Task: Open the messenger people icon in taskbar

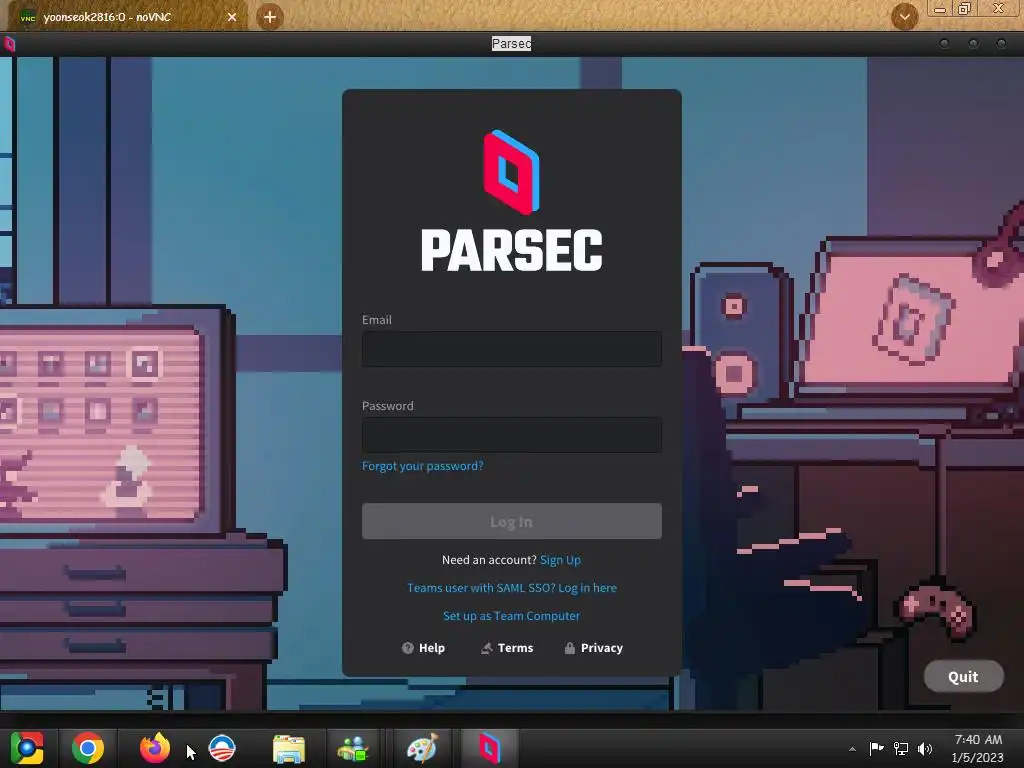Action: 353,748
